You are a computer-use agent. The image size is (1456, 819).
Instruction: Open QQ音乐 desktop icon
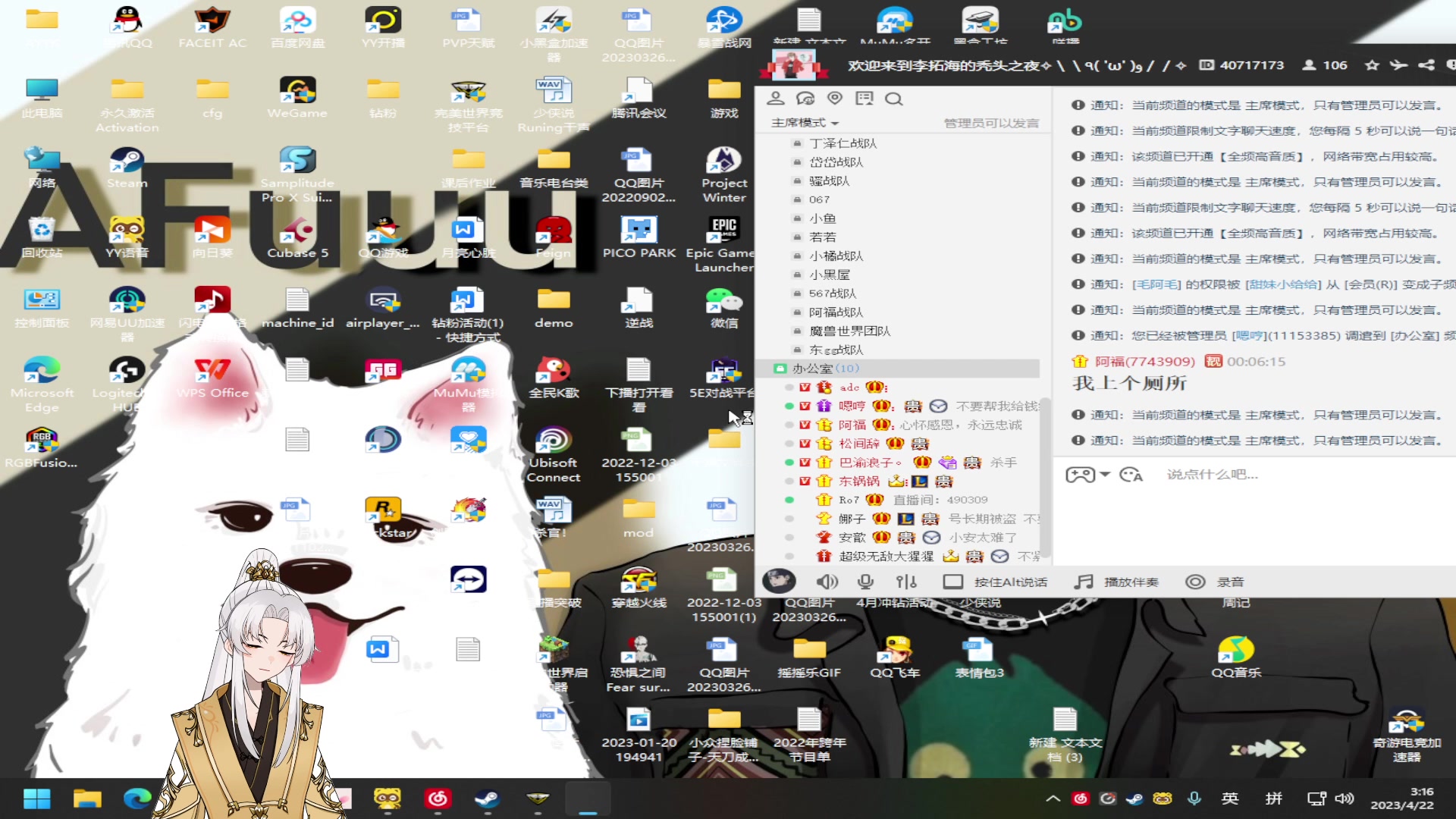tap(1236, 657)
